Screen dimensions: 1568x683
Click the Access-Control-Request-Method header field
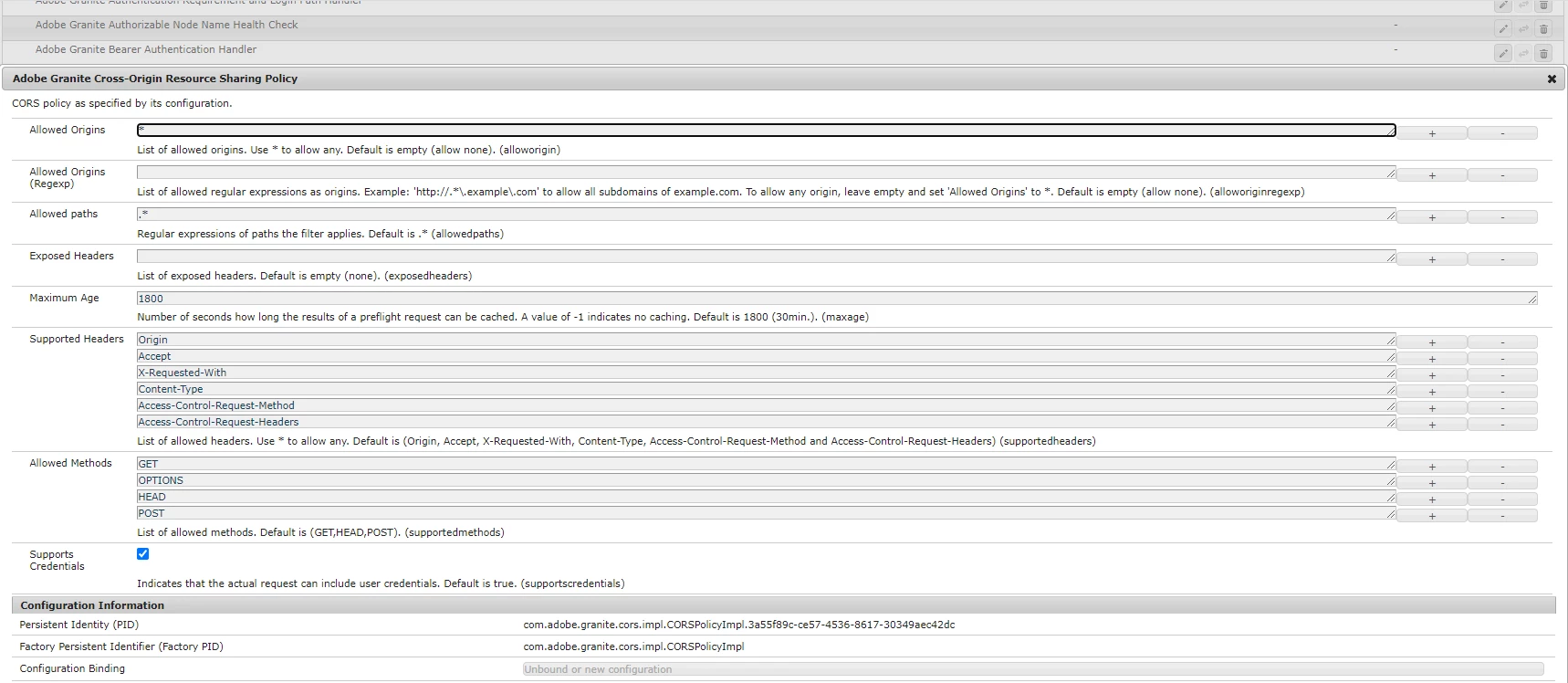(767, 405)
